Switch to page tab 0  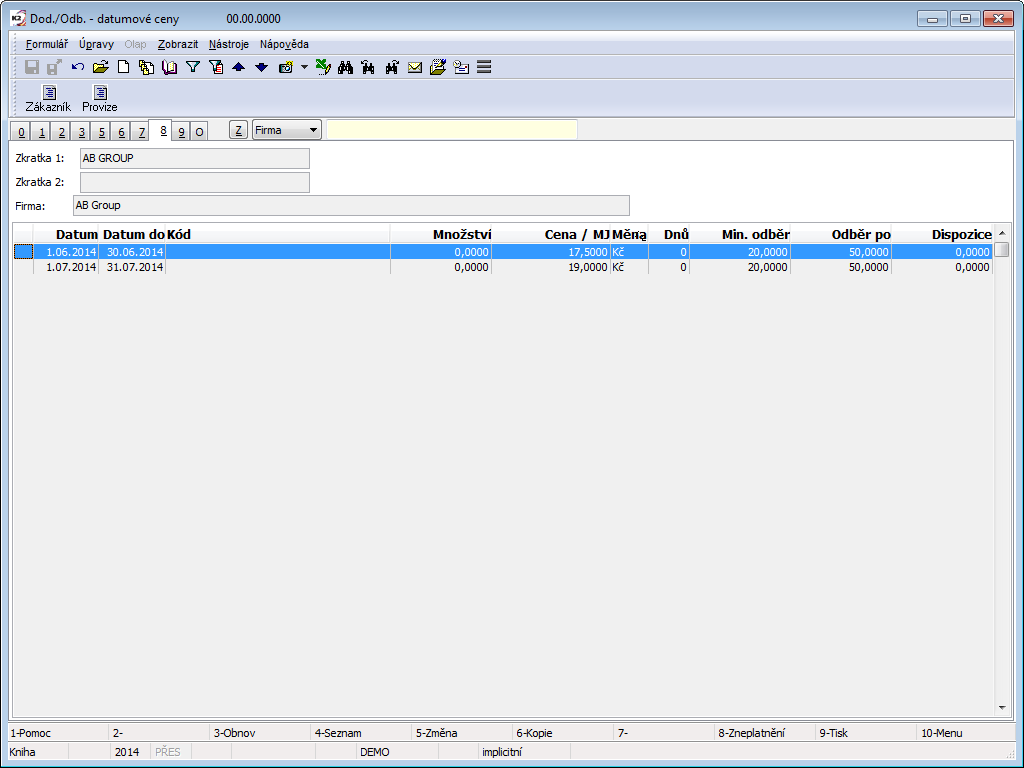[x=22, y=132]
